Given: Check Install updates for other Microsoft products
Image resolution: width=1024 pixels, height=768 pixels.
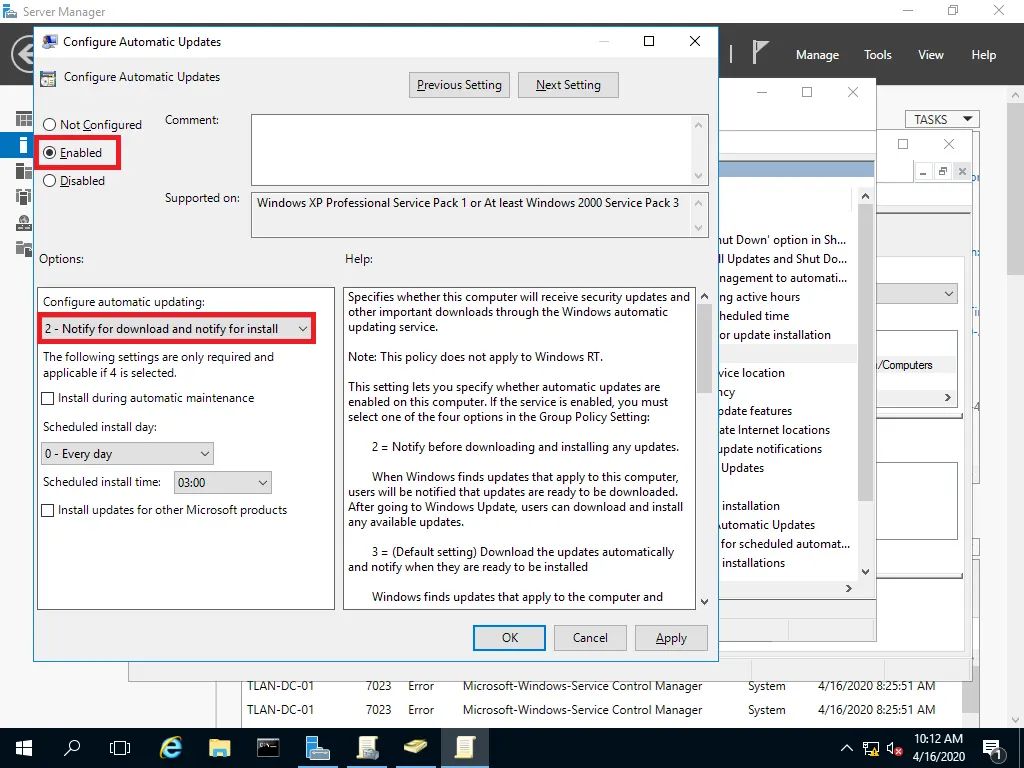Looking at the screenshot, I should 48,510.
